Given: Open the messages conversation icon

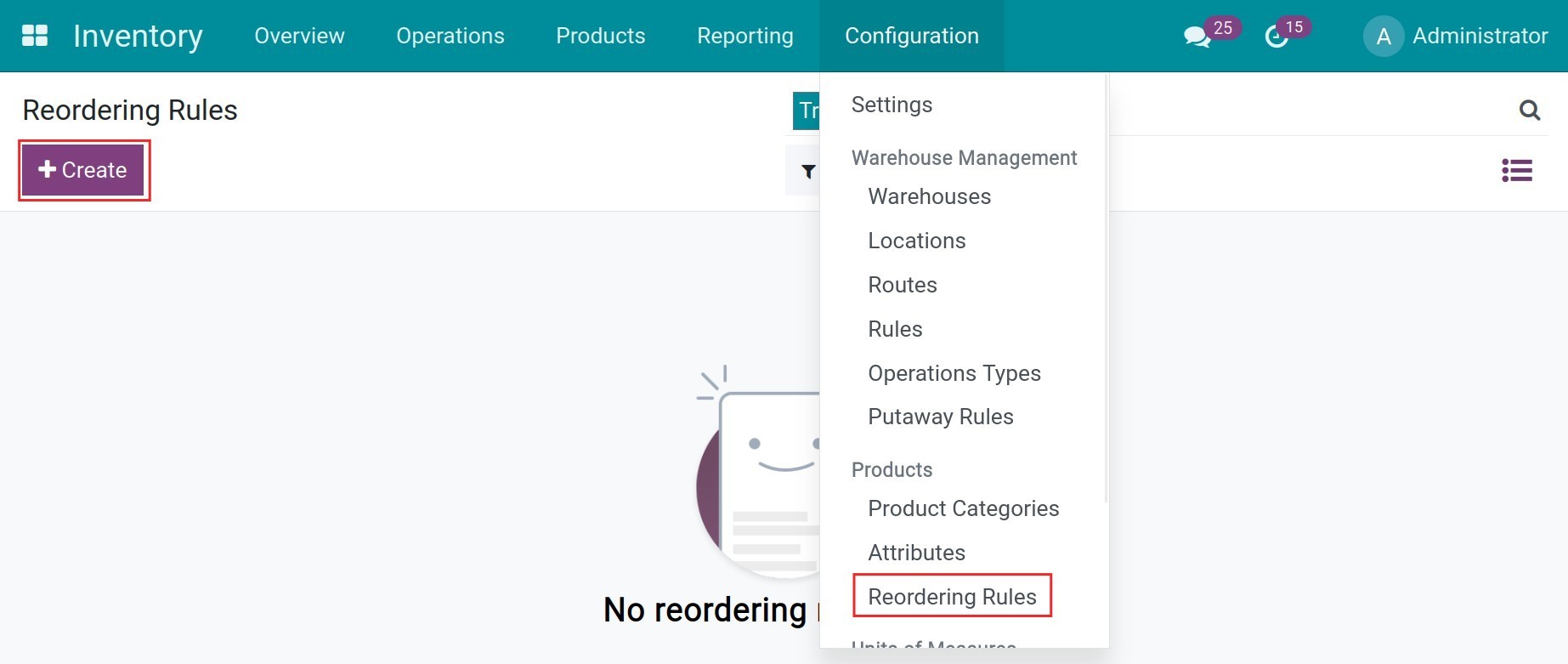Looking at the screenshot, I should [1197, 37].
